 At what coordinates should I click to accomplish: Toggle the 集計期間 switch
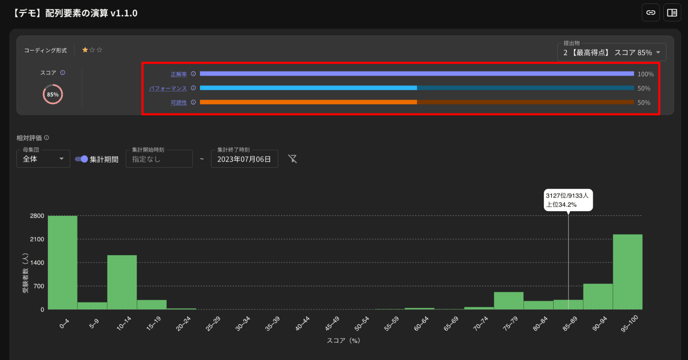(81, 159)
